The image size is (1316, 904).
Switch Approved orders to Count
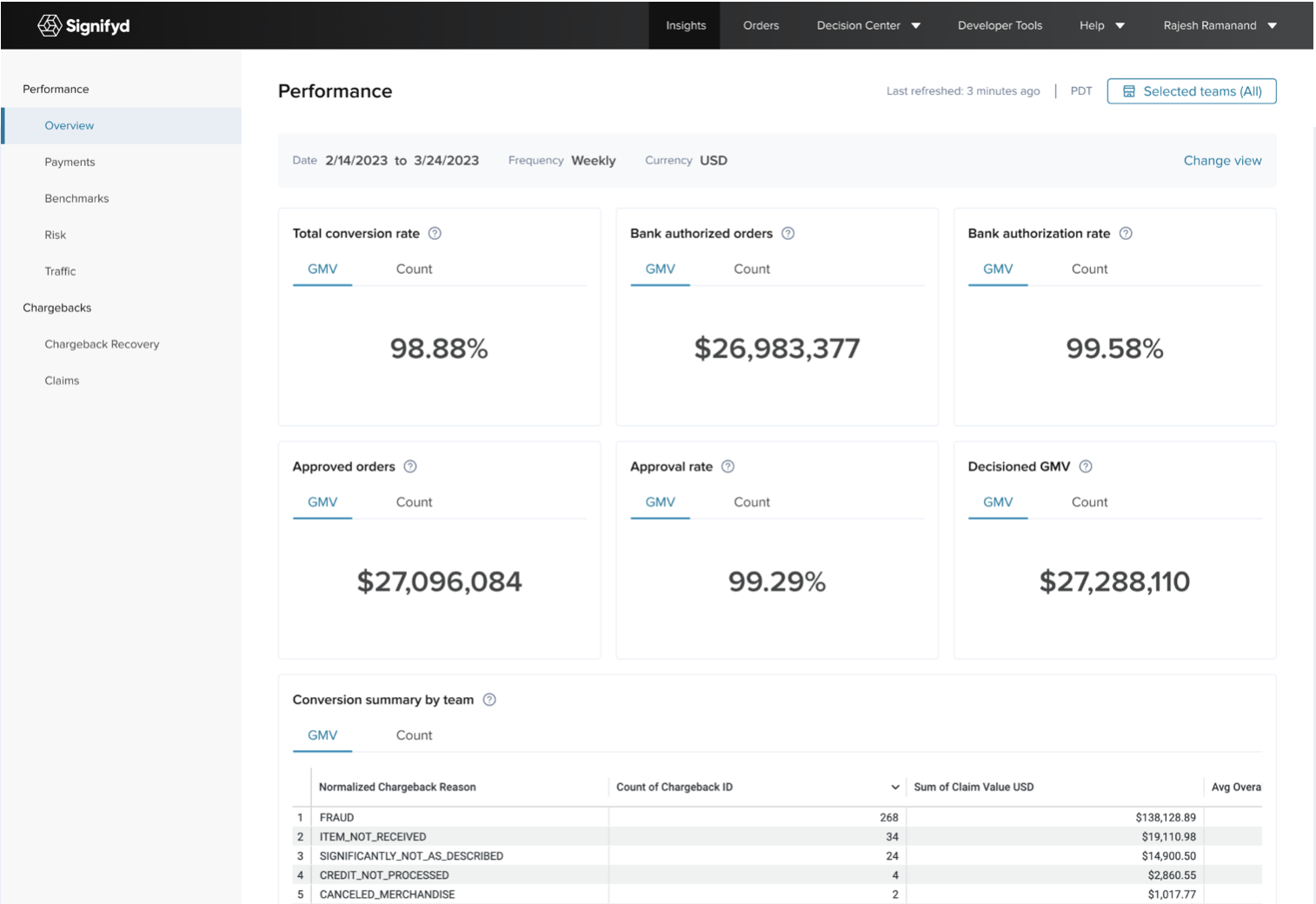(x=414, y=502)
